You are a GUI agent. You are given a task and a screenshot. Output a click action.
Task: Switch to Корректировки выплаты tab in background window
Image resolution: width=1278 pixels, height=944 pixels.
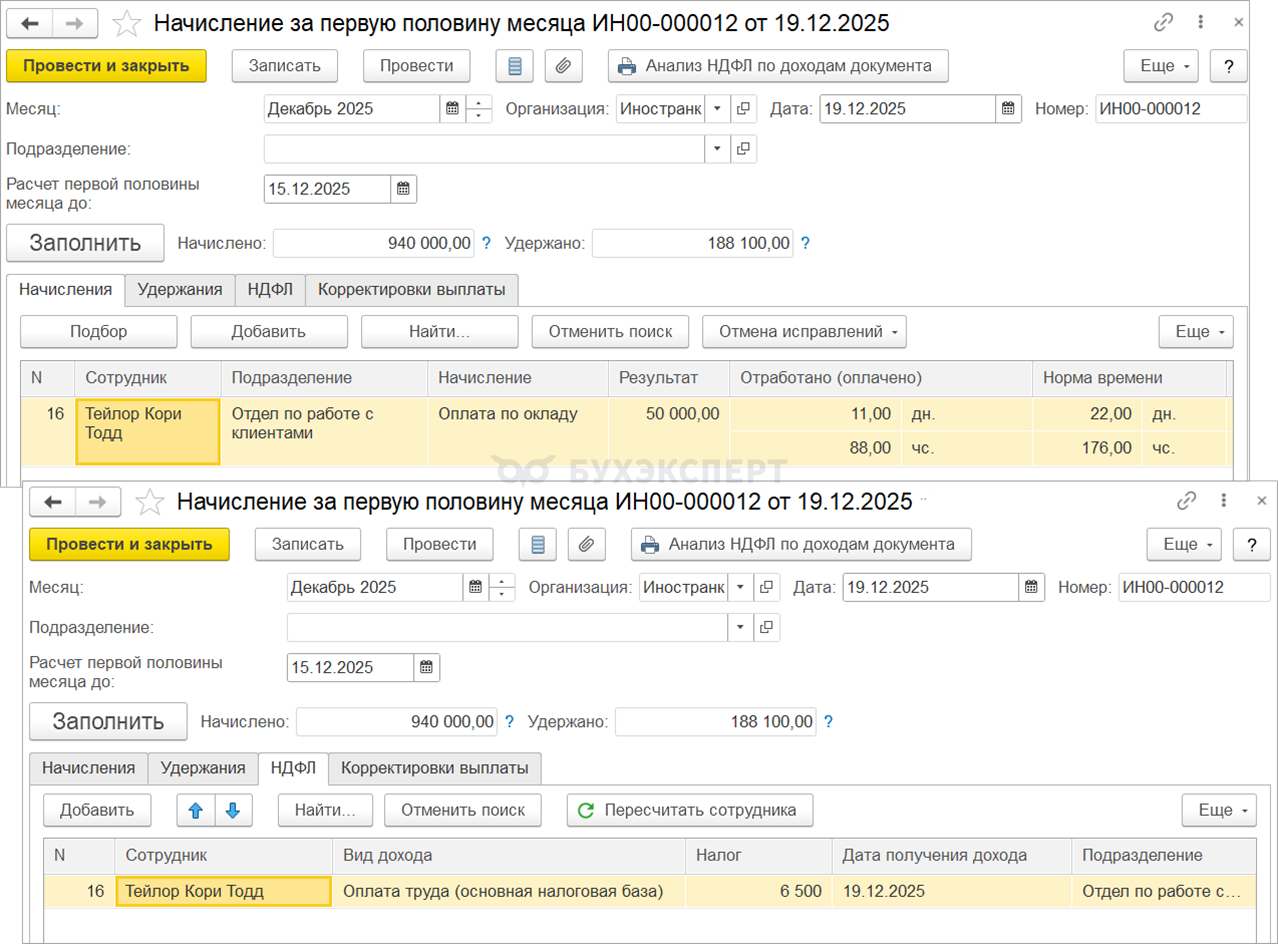[411, 290]
